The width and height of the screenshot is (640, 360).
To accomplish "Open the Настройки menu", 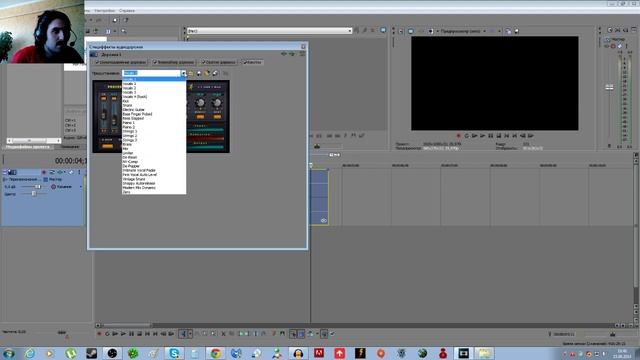I will click(104, 11).
